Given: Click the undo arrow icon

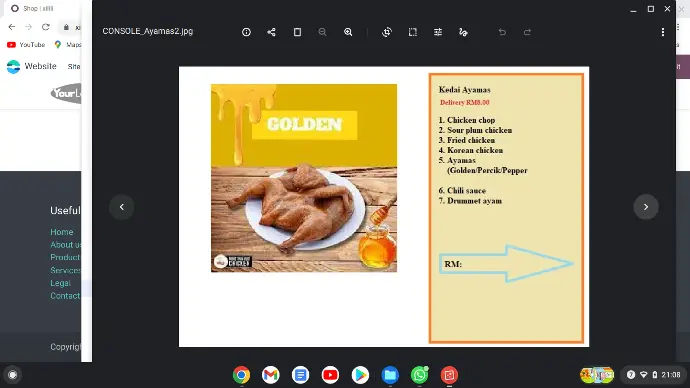Looking at the screenshot, I should (502, 32).
